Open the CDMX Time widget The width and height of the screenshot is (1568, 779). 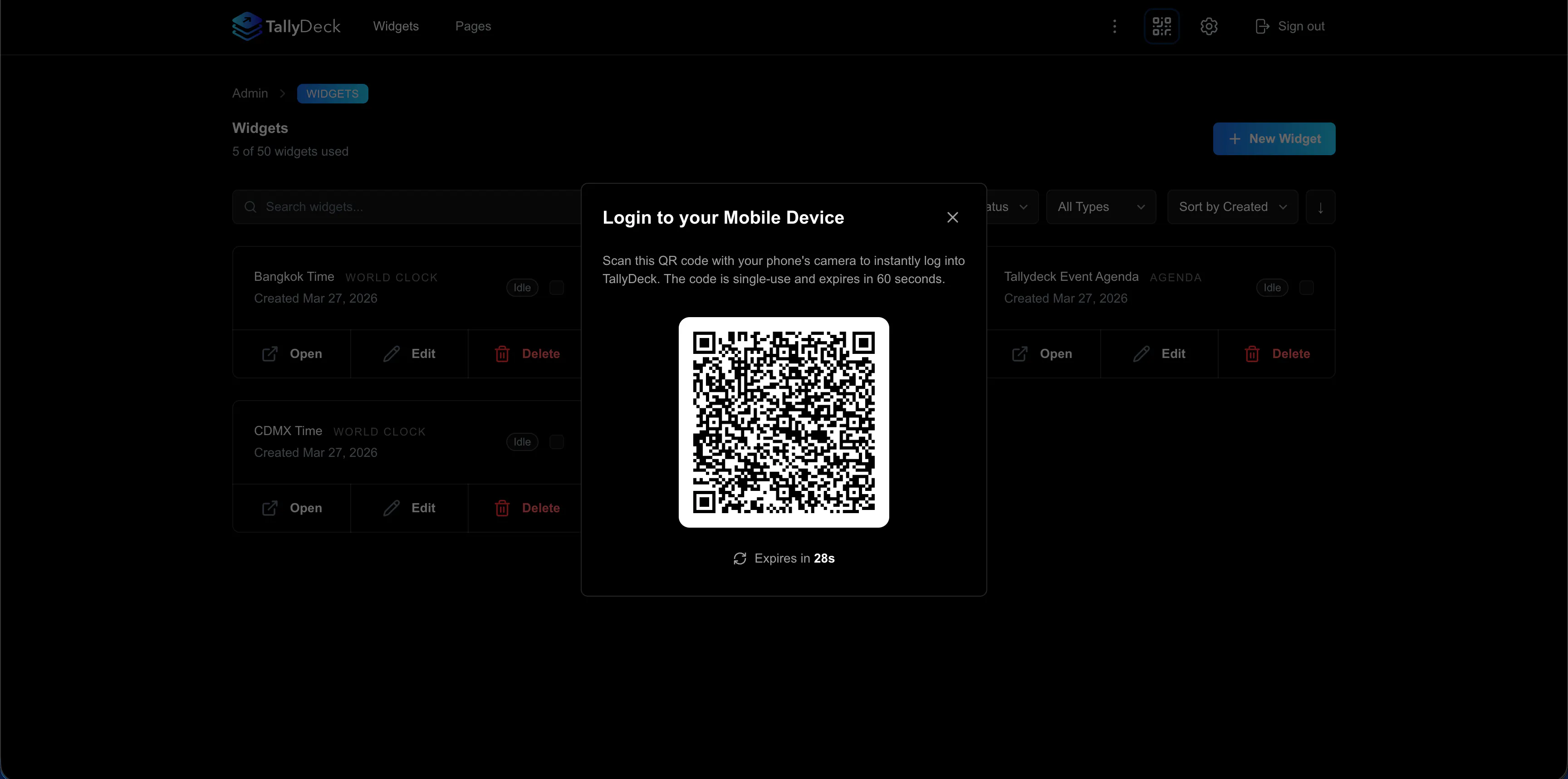292,508
